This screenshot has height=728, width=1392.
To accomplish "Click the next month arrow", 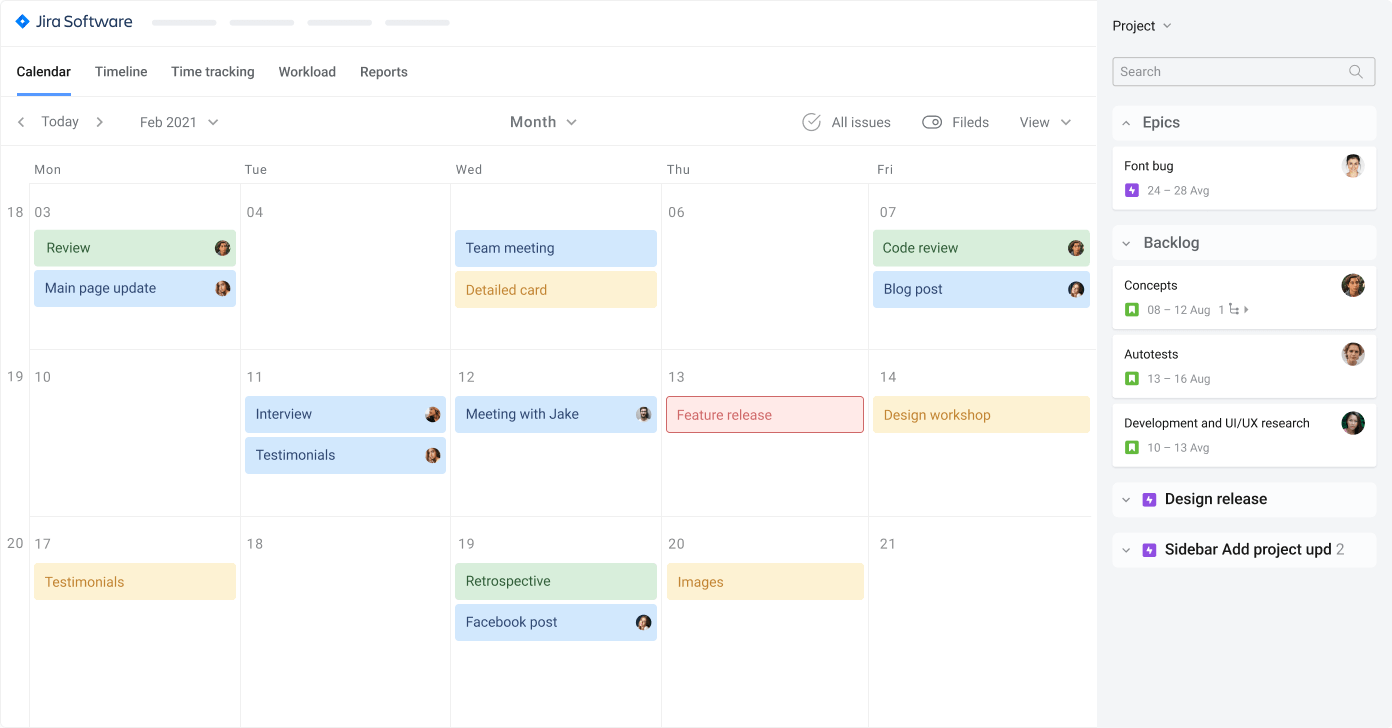I will pyautogui.click(x=99, y=121).
